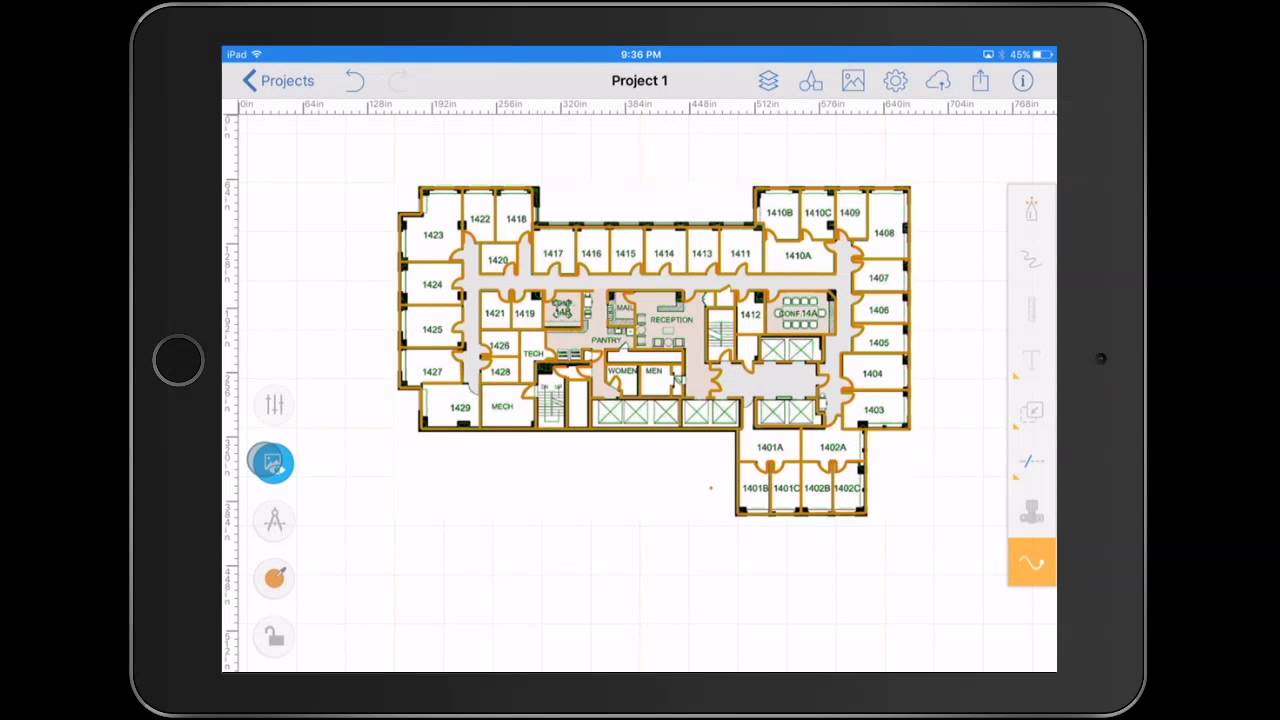This screenshot has height=720, width=1280.
Task: Select the stamp tool
Action: [x=1032, y=512]
